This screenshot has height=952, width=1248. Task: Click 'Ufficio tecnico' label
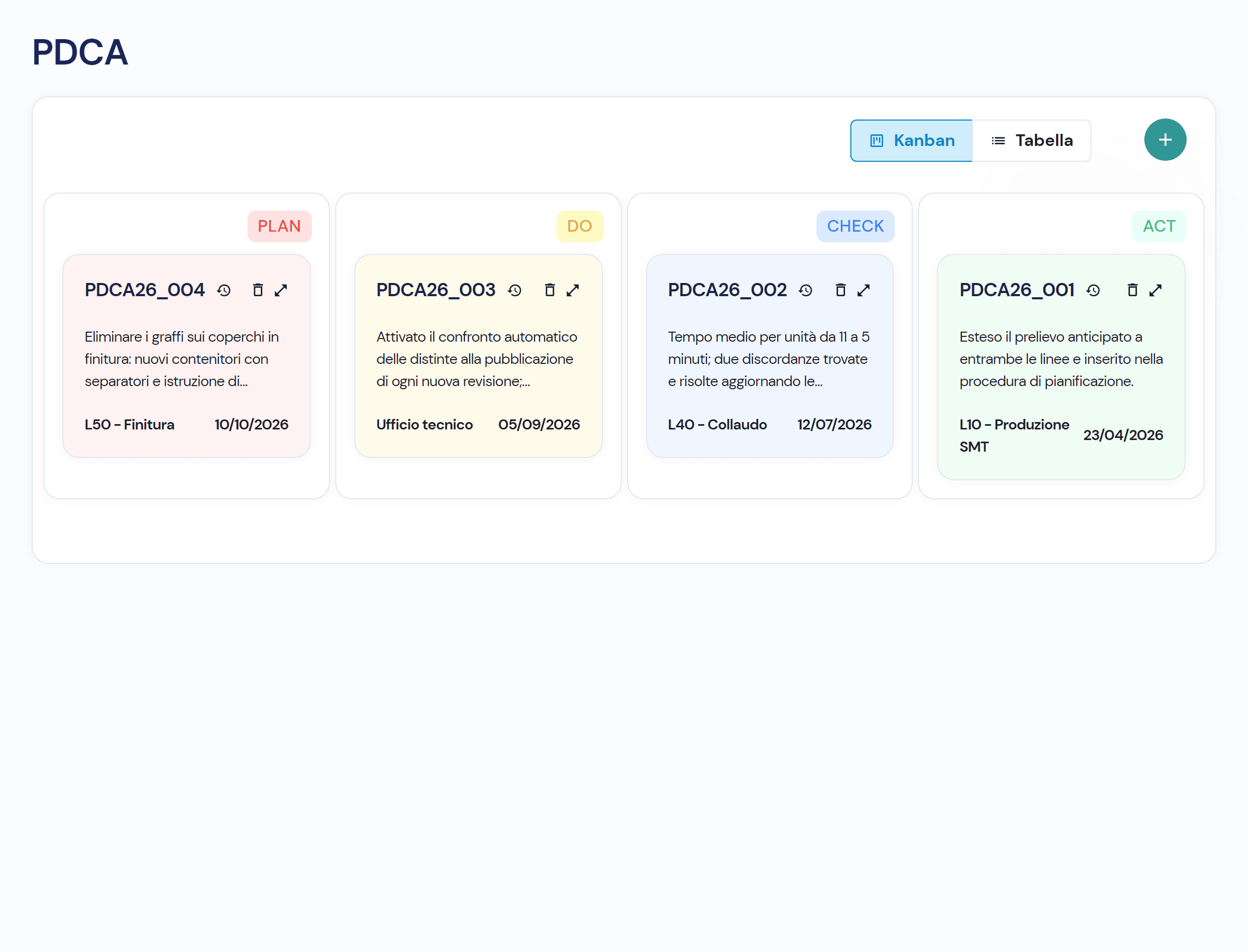coord(424,425)
